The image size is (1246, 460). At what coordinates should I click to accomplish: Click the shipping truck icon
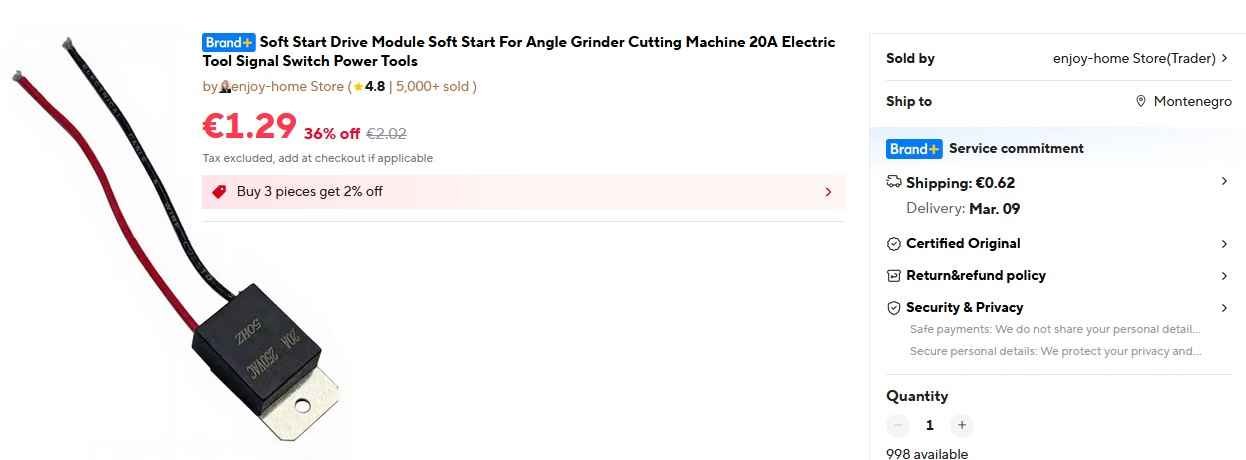[x=894, y=182]
